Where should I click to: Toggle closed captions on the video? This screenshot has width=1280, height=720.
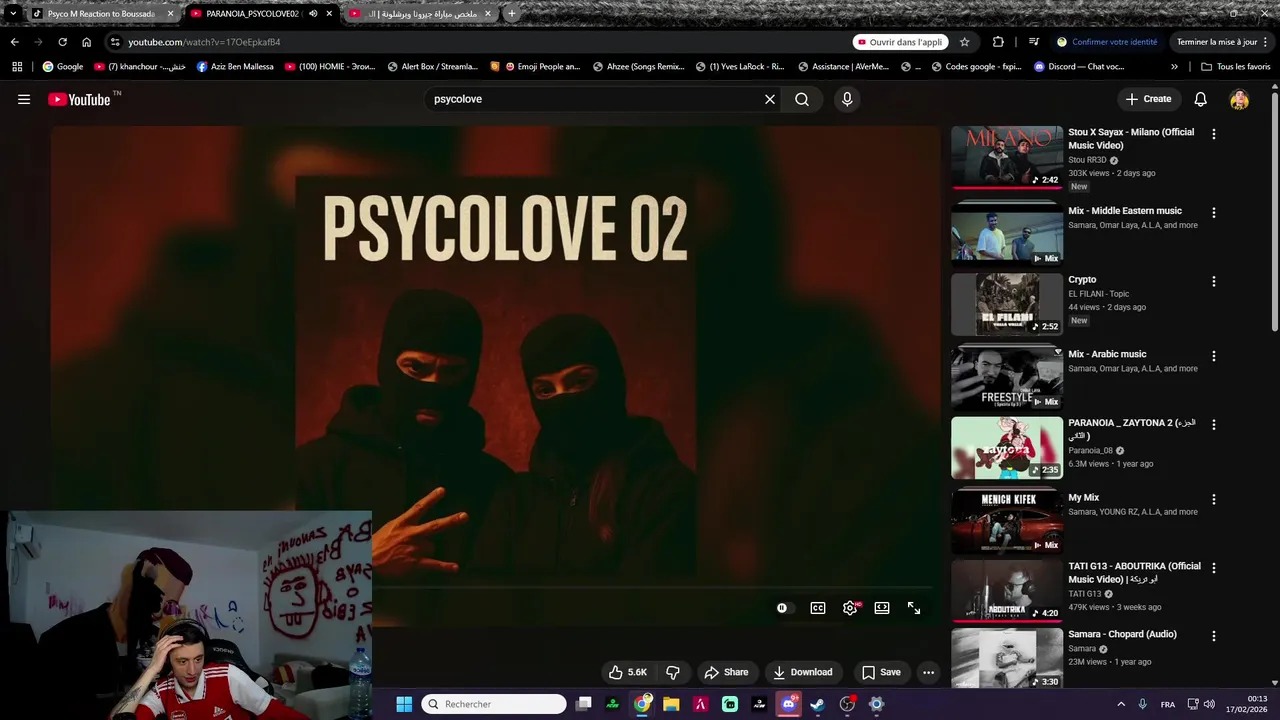tap(818, 608)
